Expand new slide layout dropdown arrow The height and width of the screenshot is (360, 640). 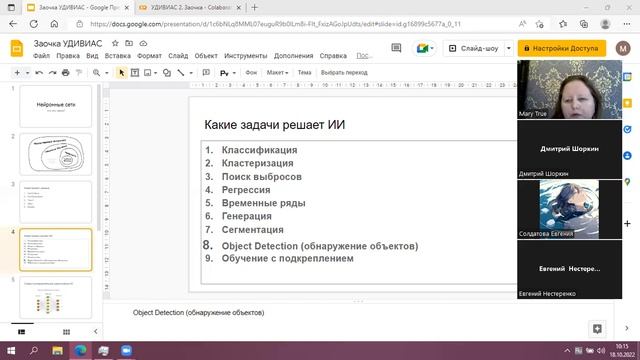point(27,73)
